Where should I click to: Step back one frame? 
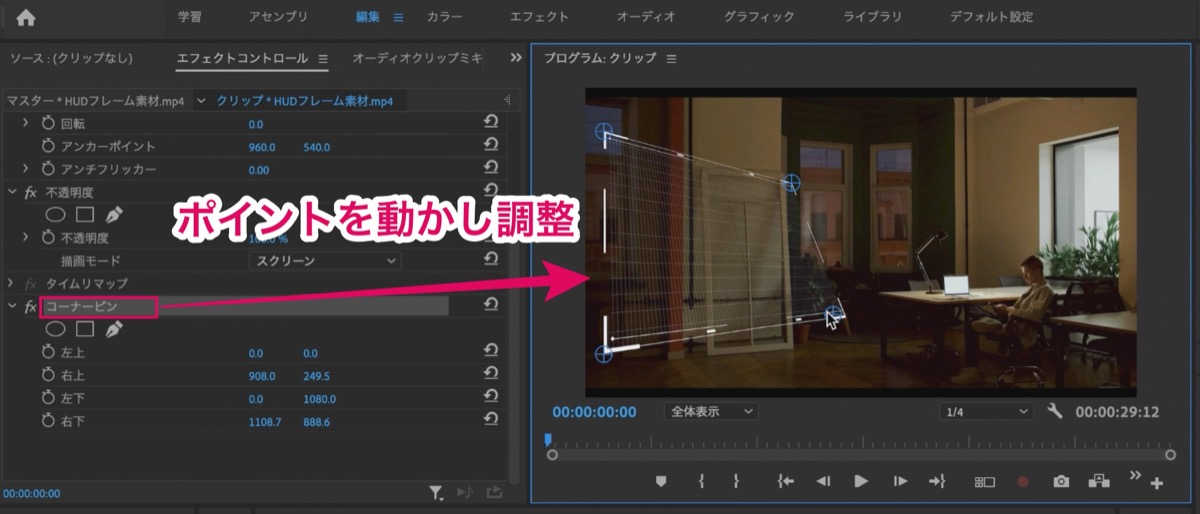pyautogui.click(x=823, y=481)
